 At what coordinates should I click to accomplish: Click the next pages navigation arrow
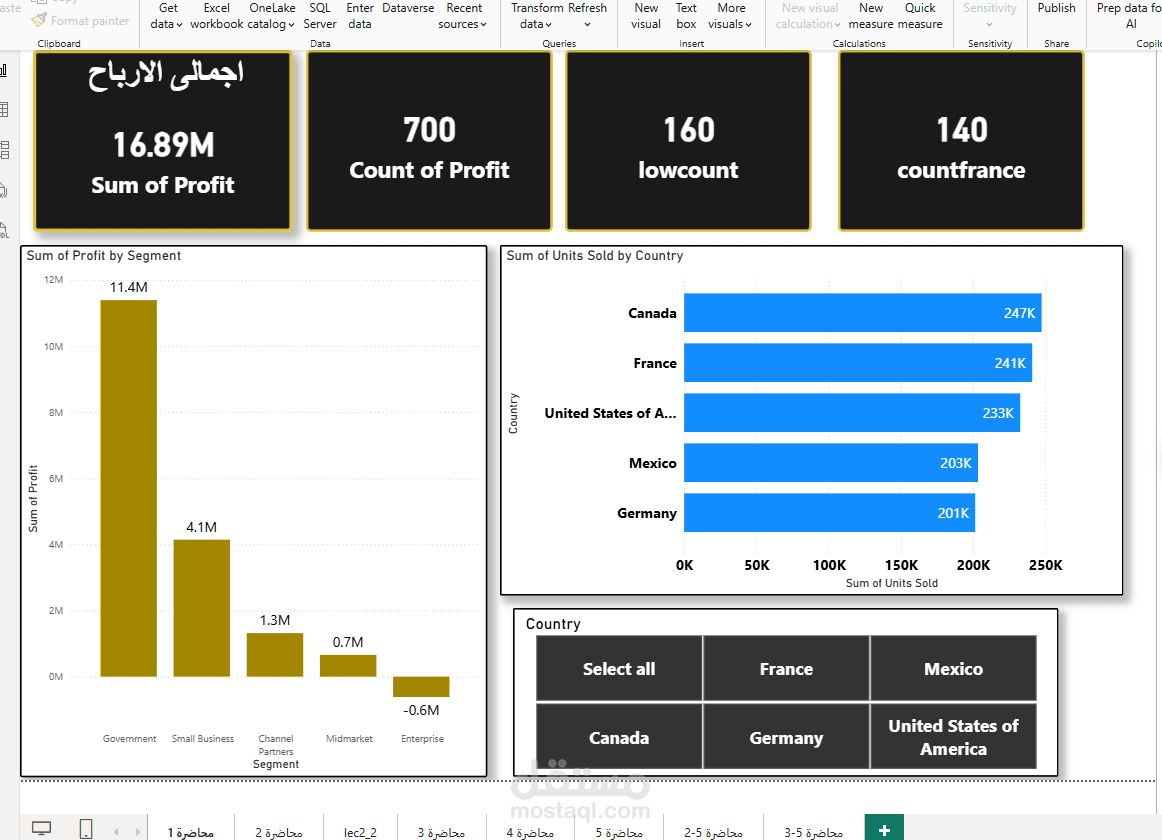pos(138,832)
